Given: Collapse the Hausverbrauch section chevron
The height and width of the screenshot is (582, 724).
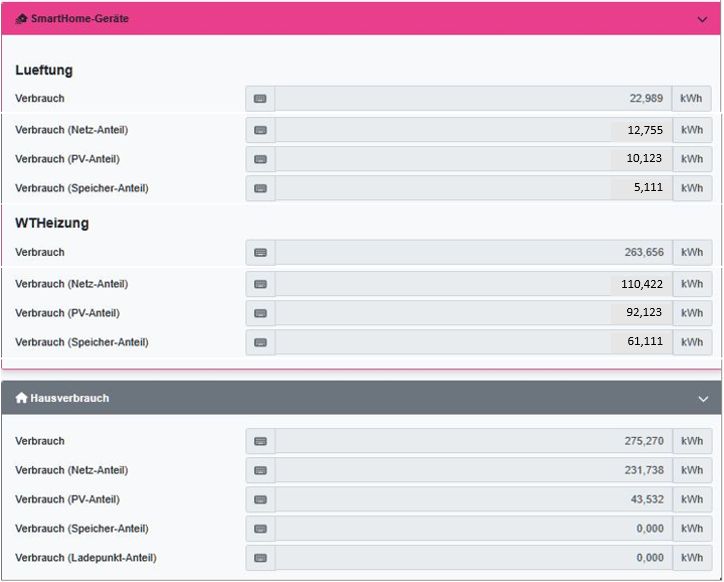Looking at the screenshot, I should 702,398.
